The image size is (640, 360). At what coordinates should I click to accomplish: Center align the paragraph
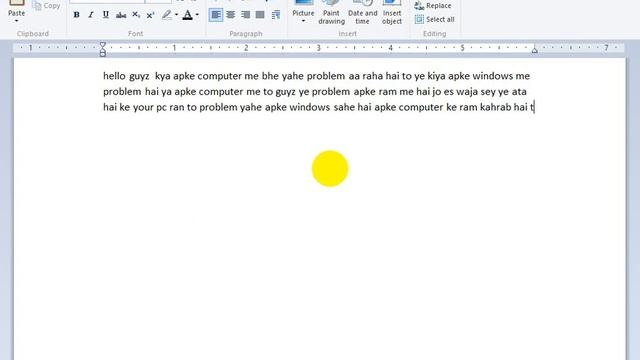click(231, 15)
